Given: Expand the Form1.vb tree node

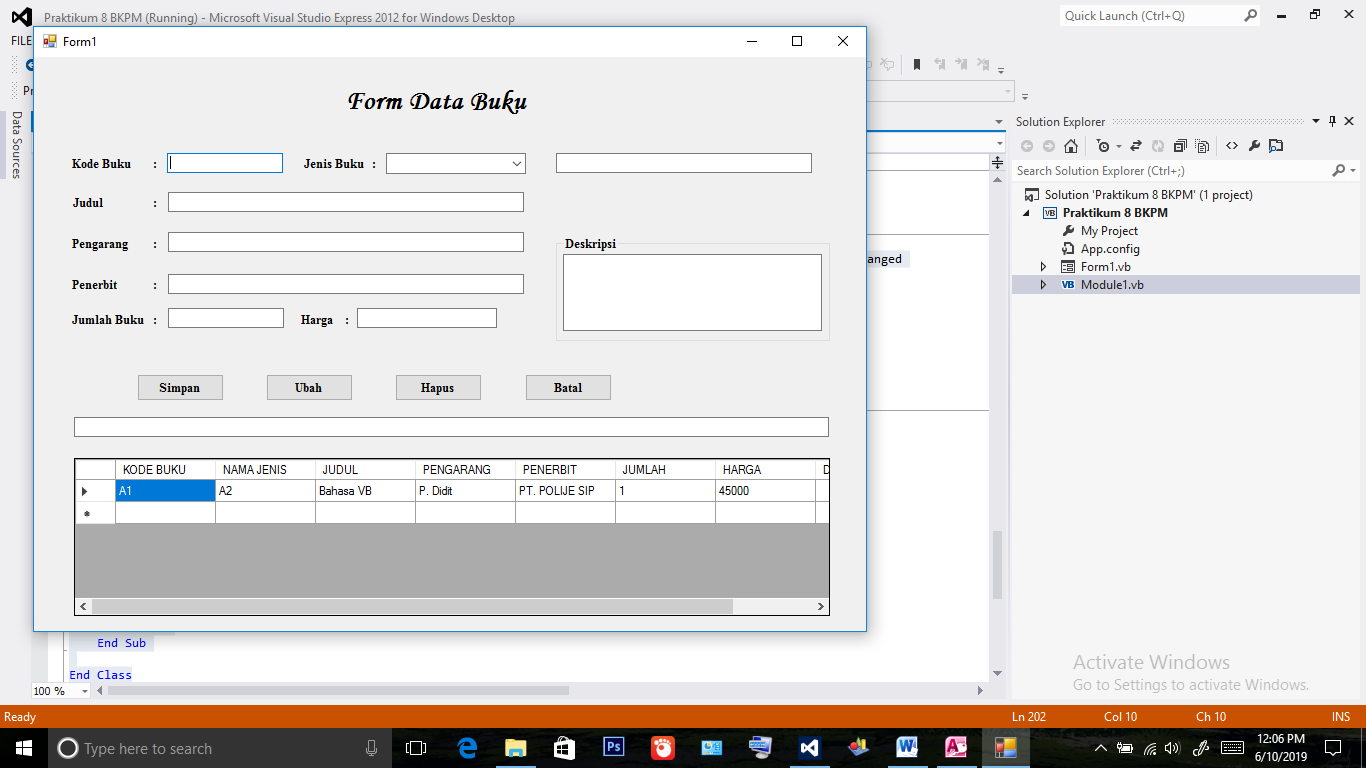Looking at the screenshot, I should tap(1043, 267).
